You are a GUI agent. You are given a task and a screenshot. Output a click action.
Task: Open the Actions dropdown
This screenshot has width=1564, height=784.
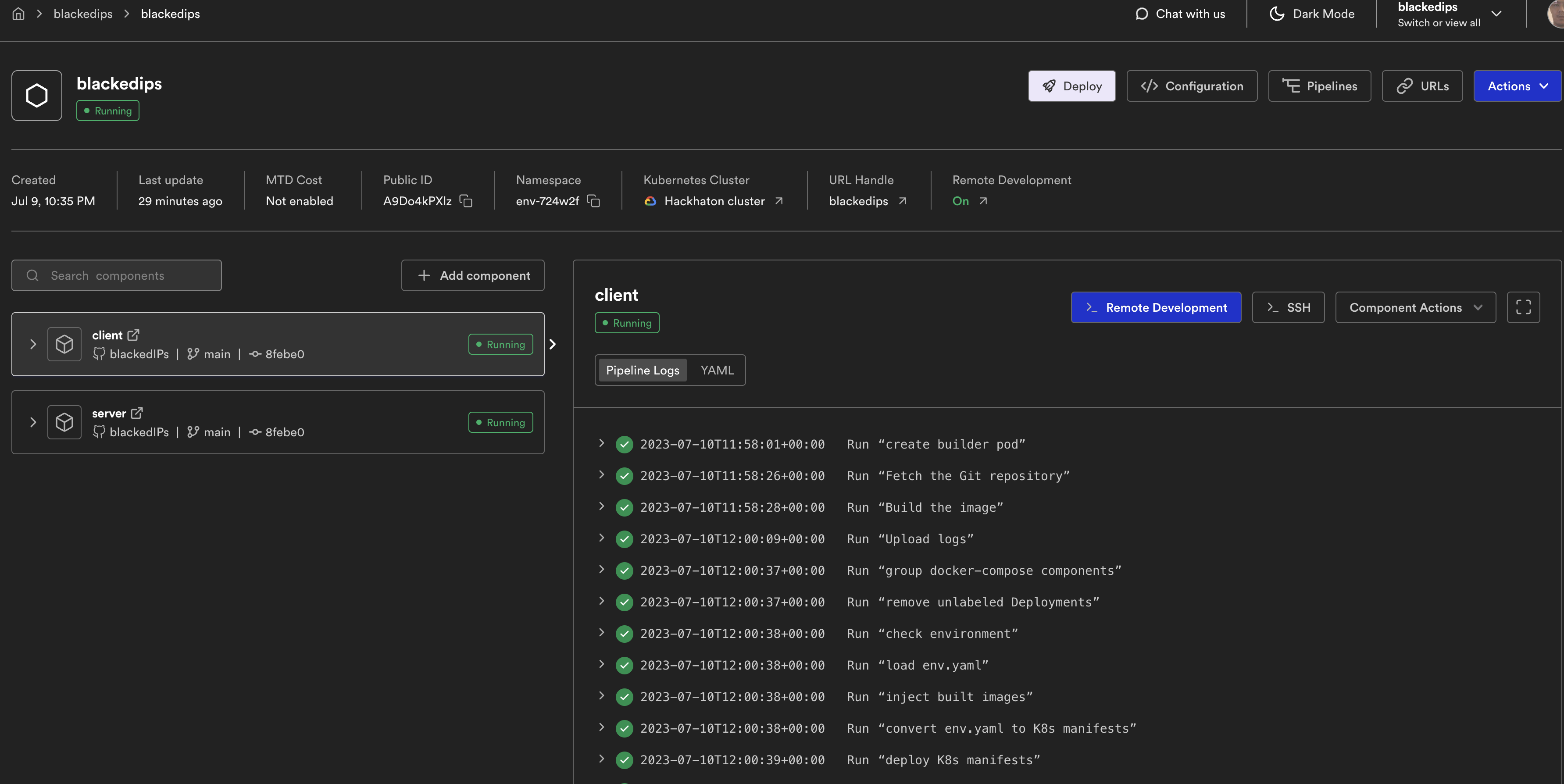click(1517, 86)
